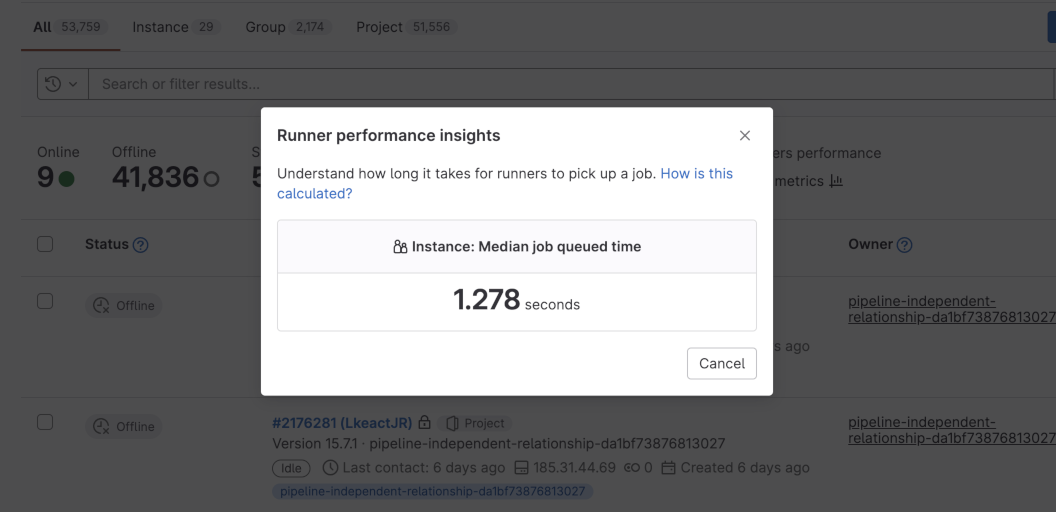The height and width of the screenshot is (512, 1056).
Task: Check the first offline runner's checkbox
Action: pos(45,301)
